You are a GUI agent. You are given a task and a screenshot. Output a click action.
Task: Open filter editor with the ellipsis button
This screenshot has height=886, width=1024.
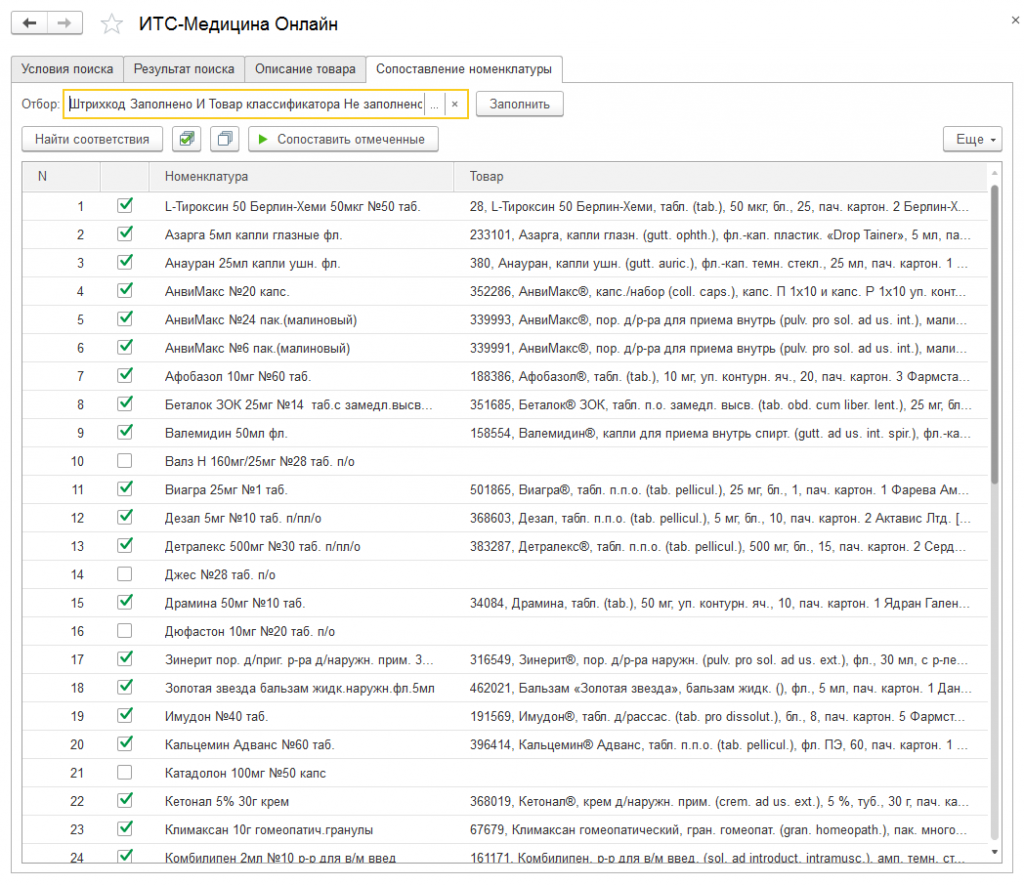434,104
